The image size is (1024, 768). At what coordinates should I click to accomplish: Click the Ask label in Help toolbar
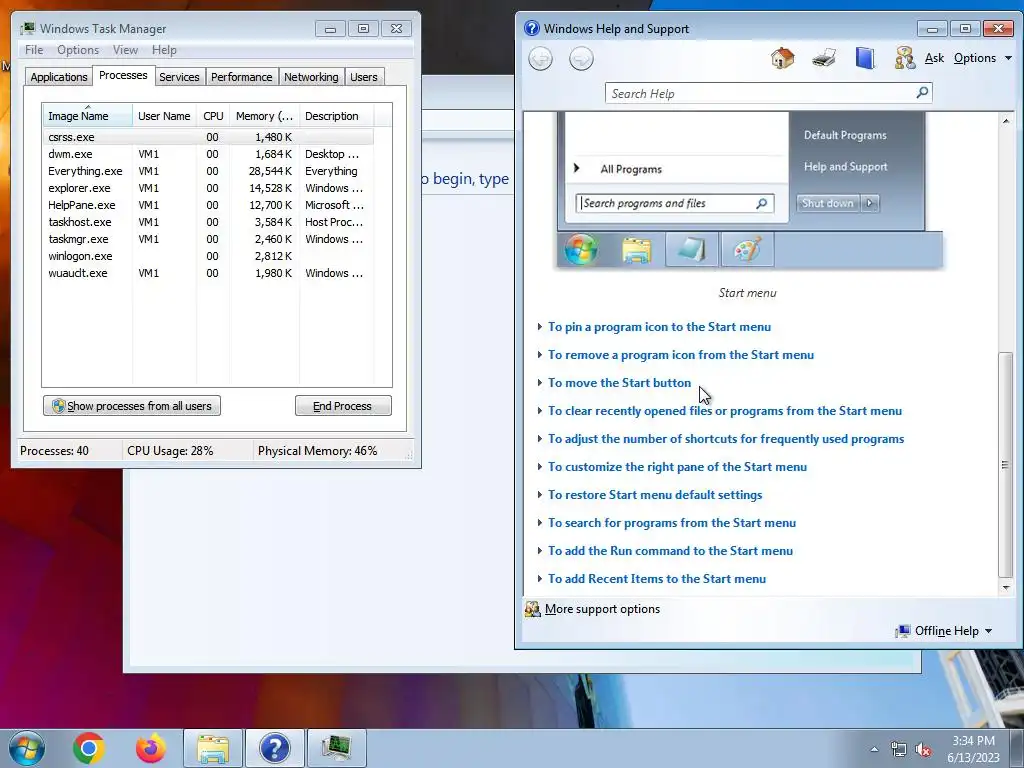(934, 58)
